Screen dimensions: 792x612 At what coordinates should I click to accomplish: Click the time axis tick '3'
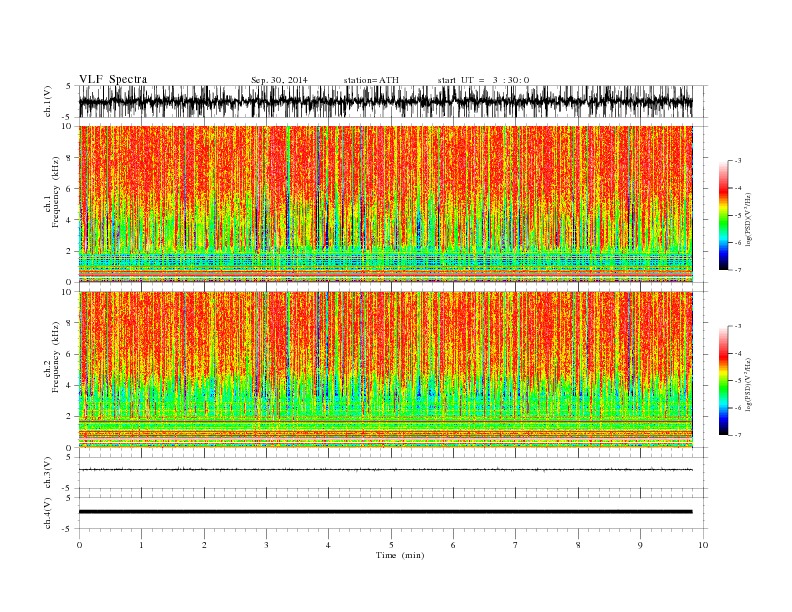pos(266,545)
